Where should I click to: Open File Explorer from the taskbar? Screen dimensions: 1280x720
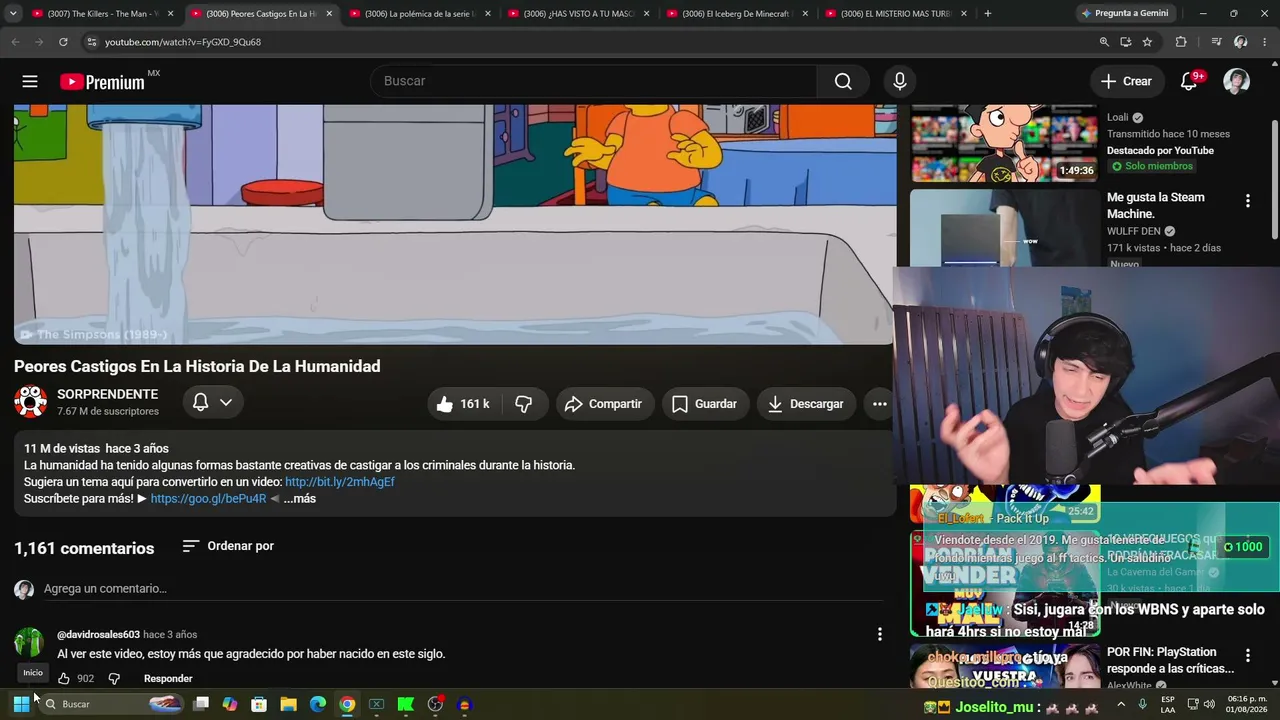pyautogui.click(x=289, y=704)
